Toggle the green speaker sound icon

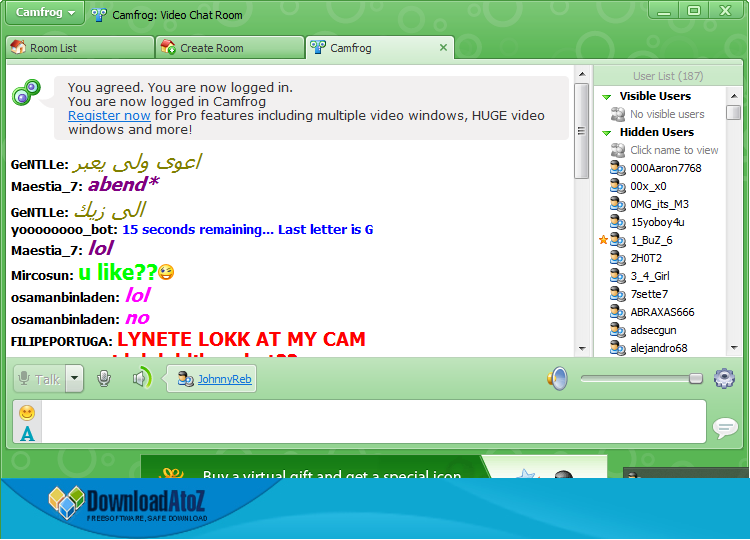142,379
